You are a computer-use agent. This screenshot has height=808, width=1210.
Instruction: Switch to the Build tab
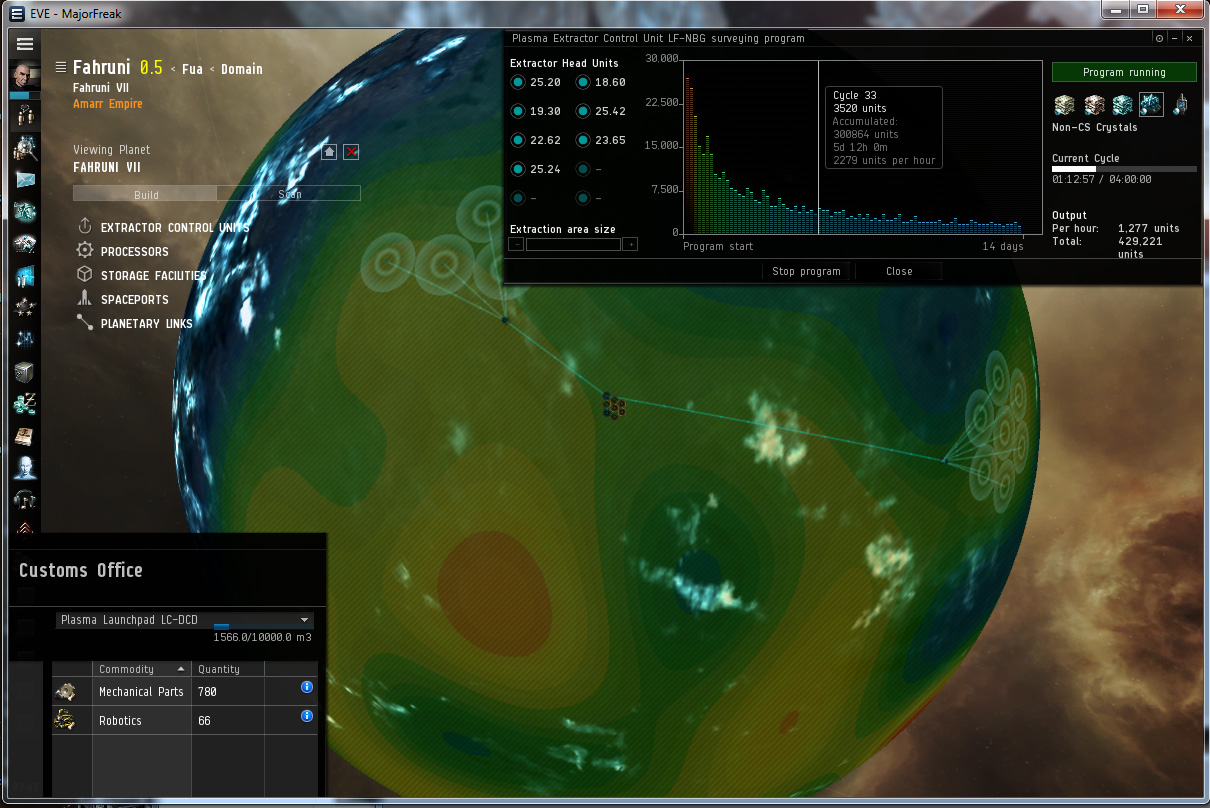(x=146, y=194)
